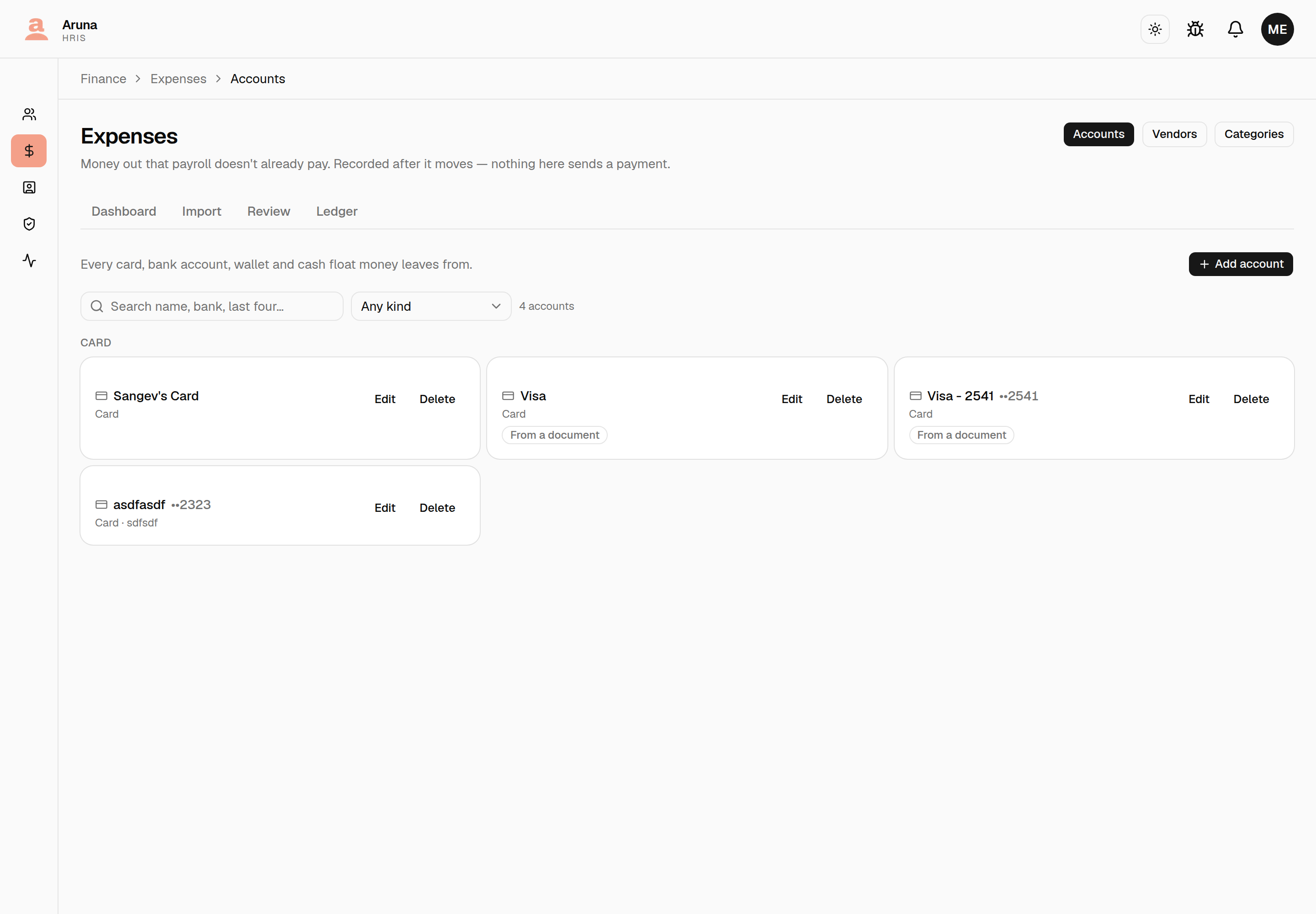Viewport: 1316px width, 914px height.
Task: Select the Finance dollar icon in sidebar
Action: tap(29, 151)
